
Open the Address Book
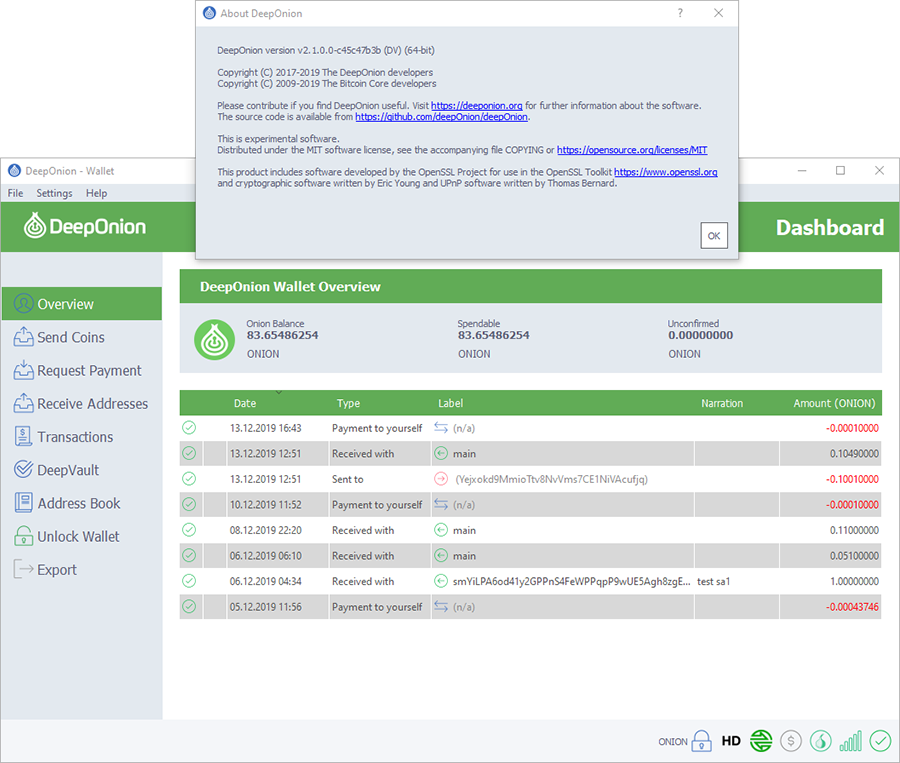click(x=67, y=503)
